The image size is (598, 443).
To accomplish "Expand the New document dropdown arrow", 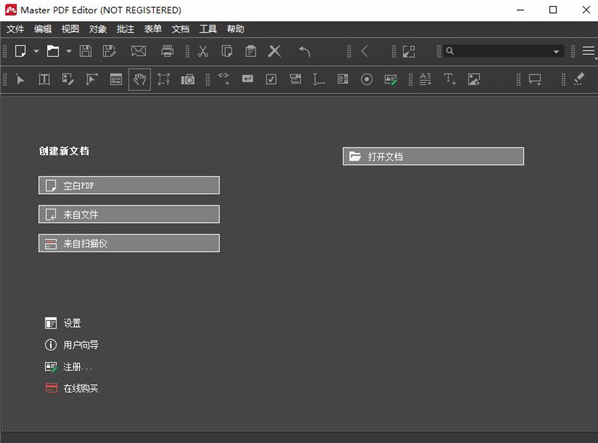I will tap(36, 51).
